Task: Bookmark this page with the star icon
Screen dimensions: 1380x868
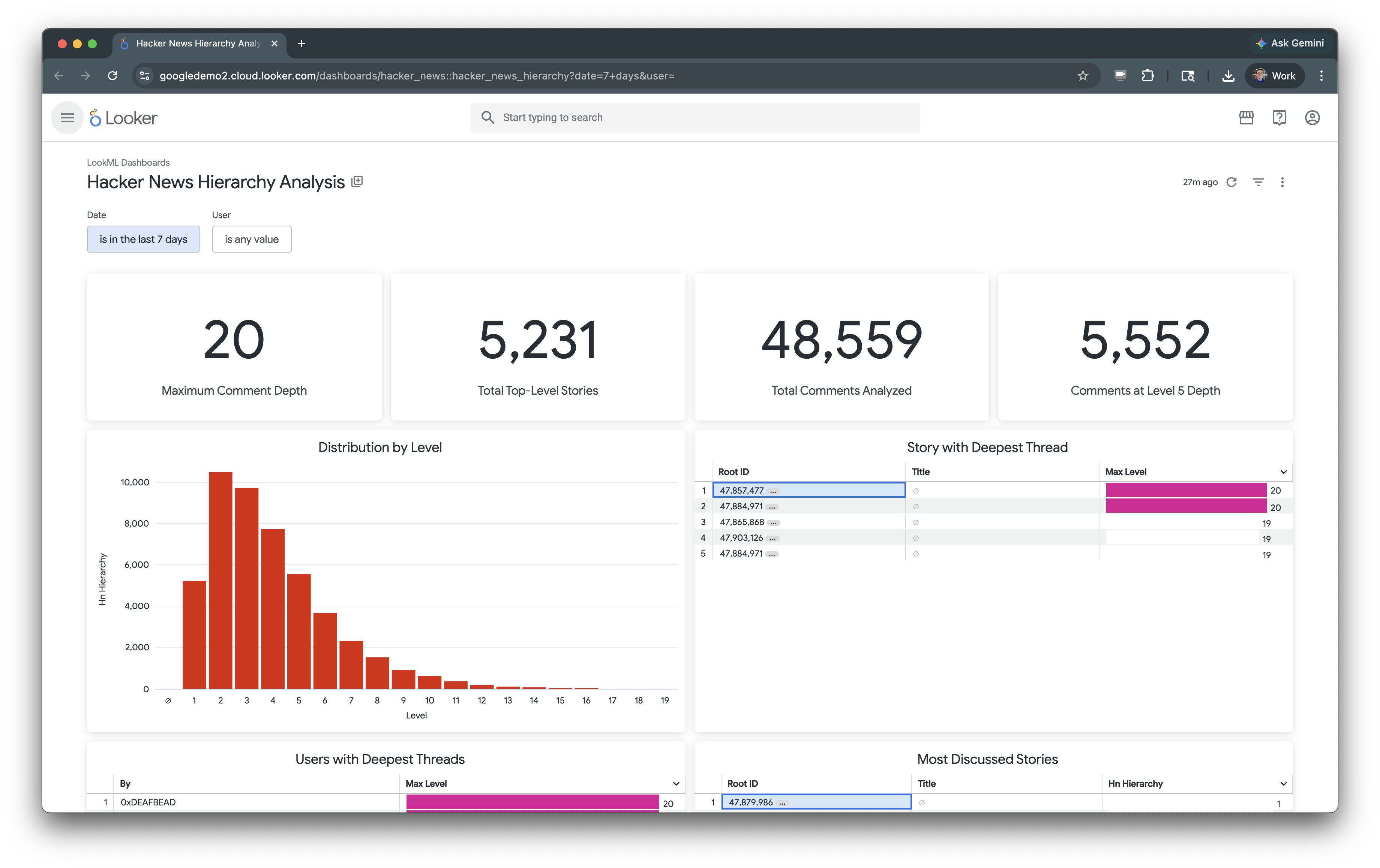Action: pyautogui.click(x=1082, y=76)
